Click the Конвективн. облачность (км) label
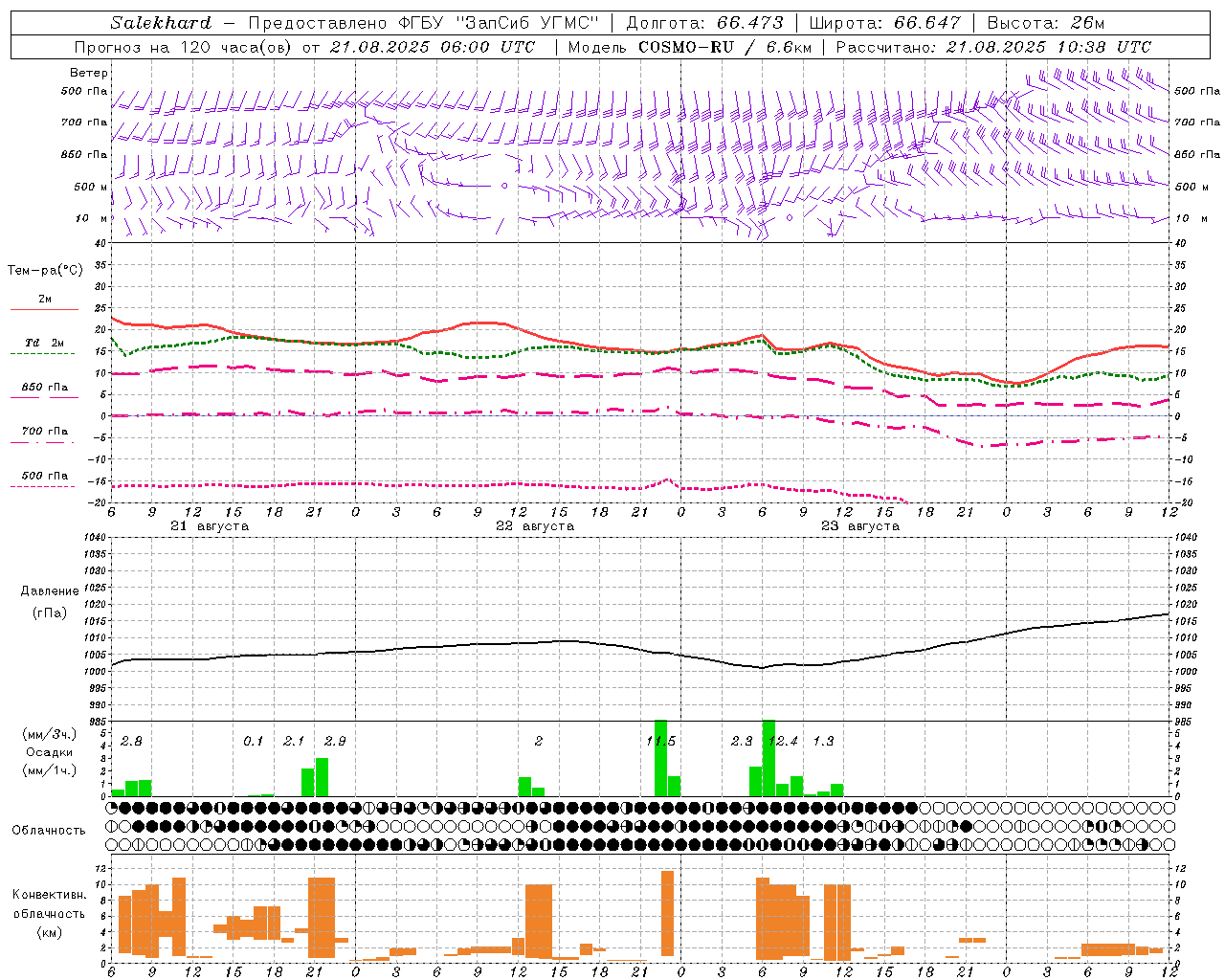Viewport: 1225px width, 980px height. click(x=49, y=913)
